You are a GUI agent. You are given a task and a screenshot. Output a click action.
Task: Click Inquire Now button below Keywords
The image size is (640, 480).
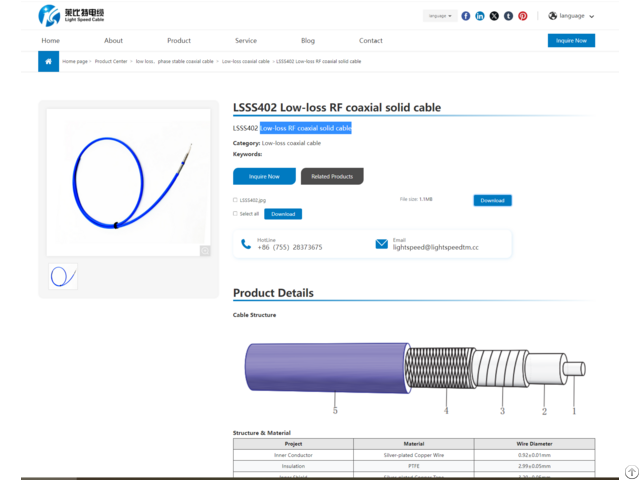click(264, 176)
